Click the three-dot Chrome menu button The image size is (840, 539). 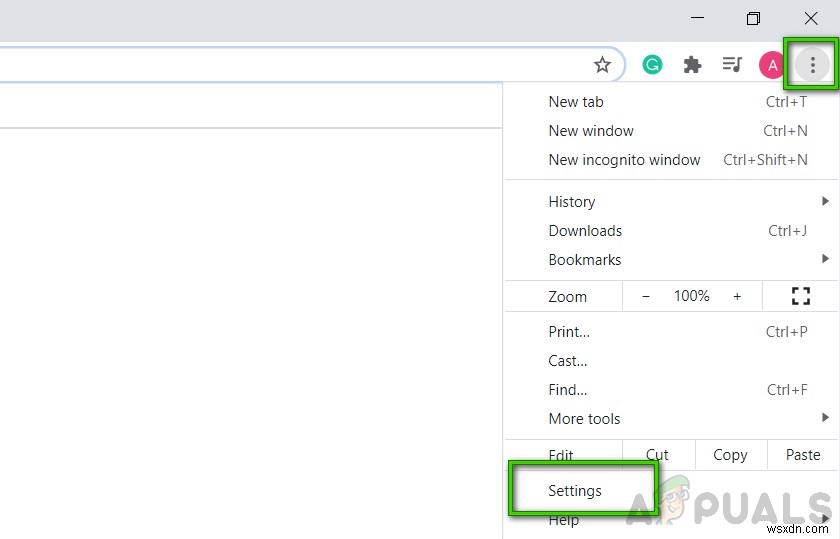pyautogui.click(x=813, y=65)
